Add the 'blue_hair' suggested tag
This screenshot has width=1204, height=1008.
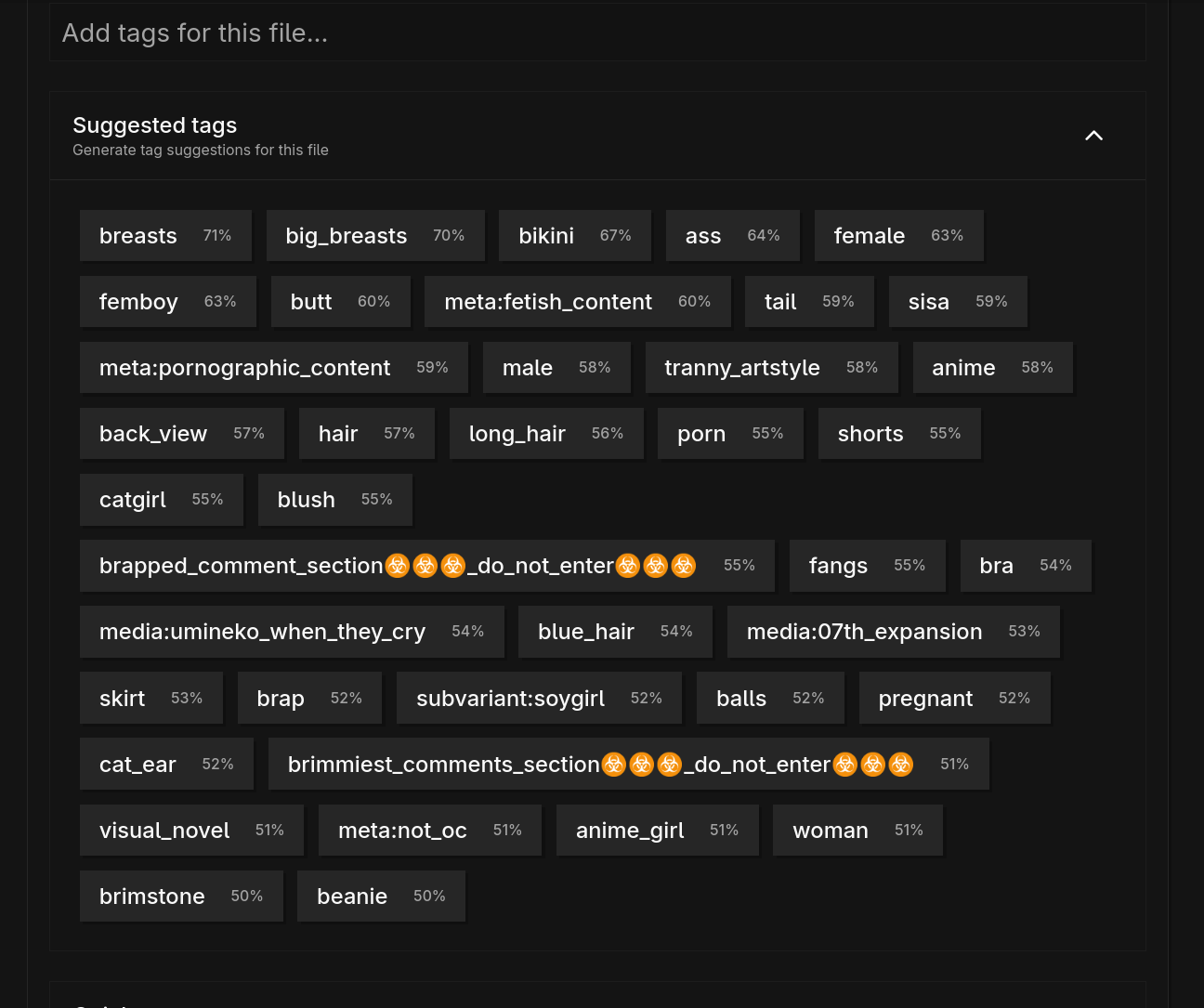615,632
